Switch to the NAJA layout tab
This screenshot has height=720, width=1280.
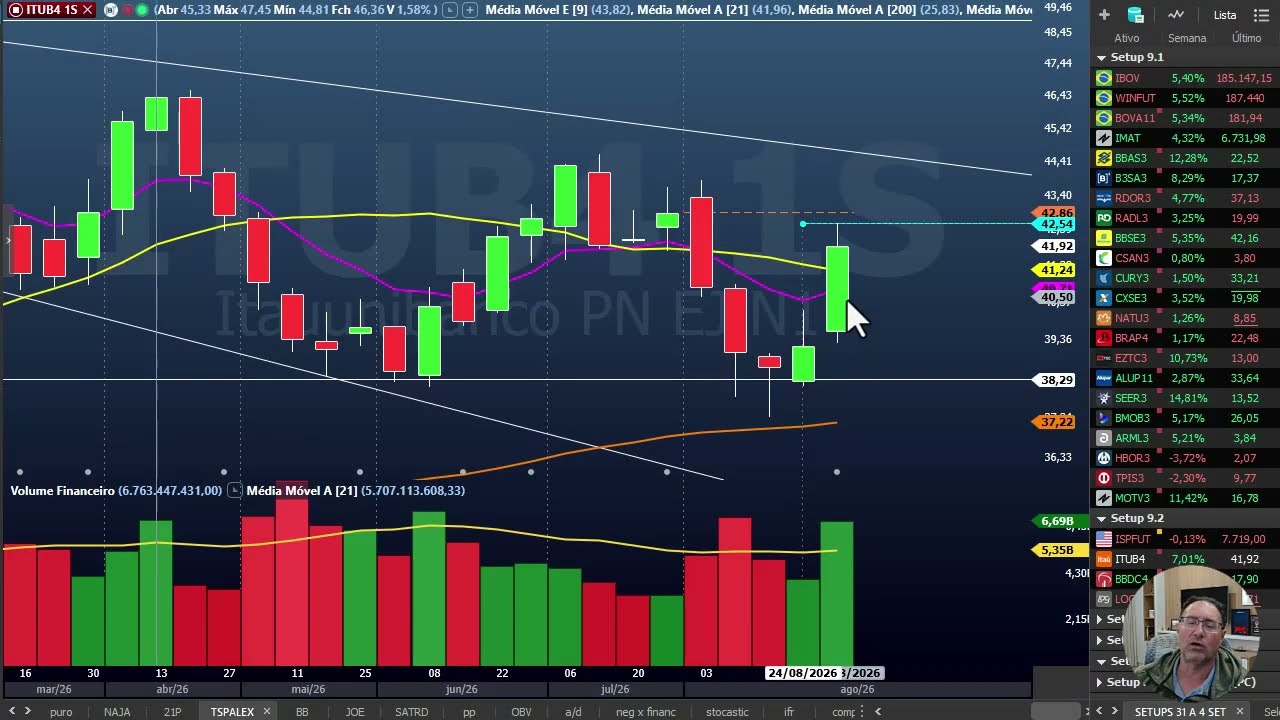(117, 712)
